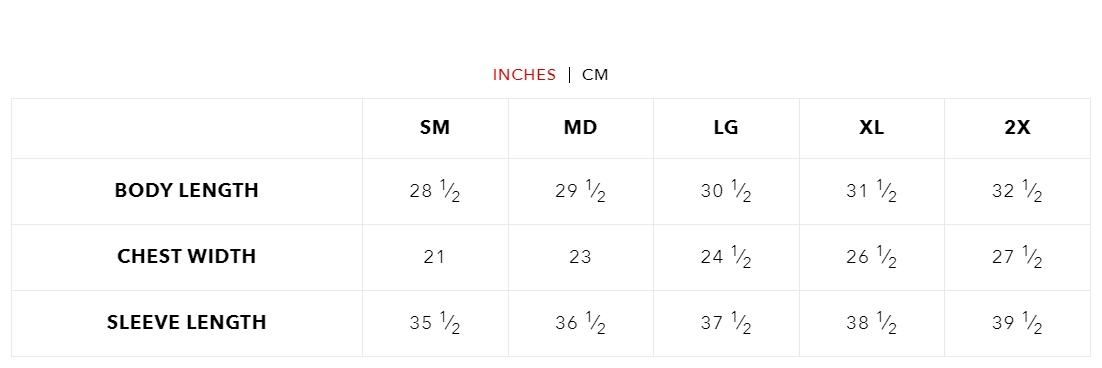Click the 2X sleeve length value 39 ½
1102x368 pixels.
point(1017,322)
